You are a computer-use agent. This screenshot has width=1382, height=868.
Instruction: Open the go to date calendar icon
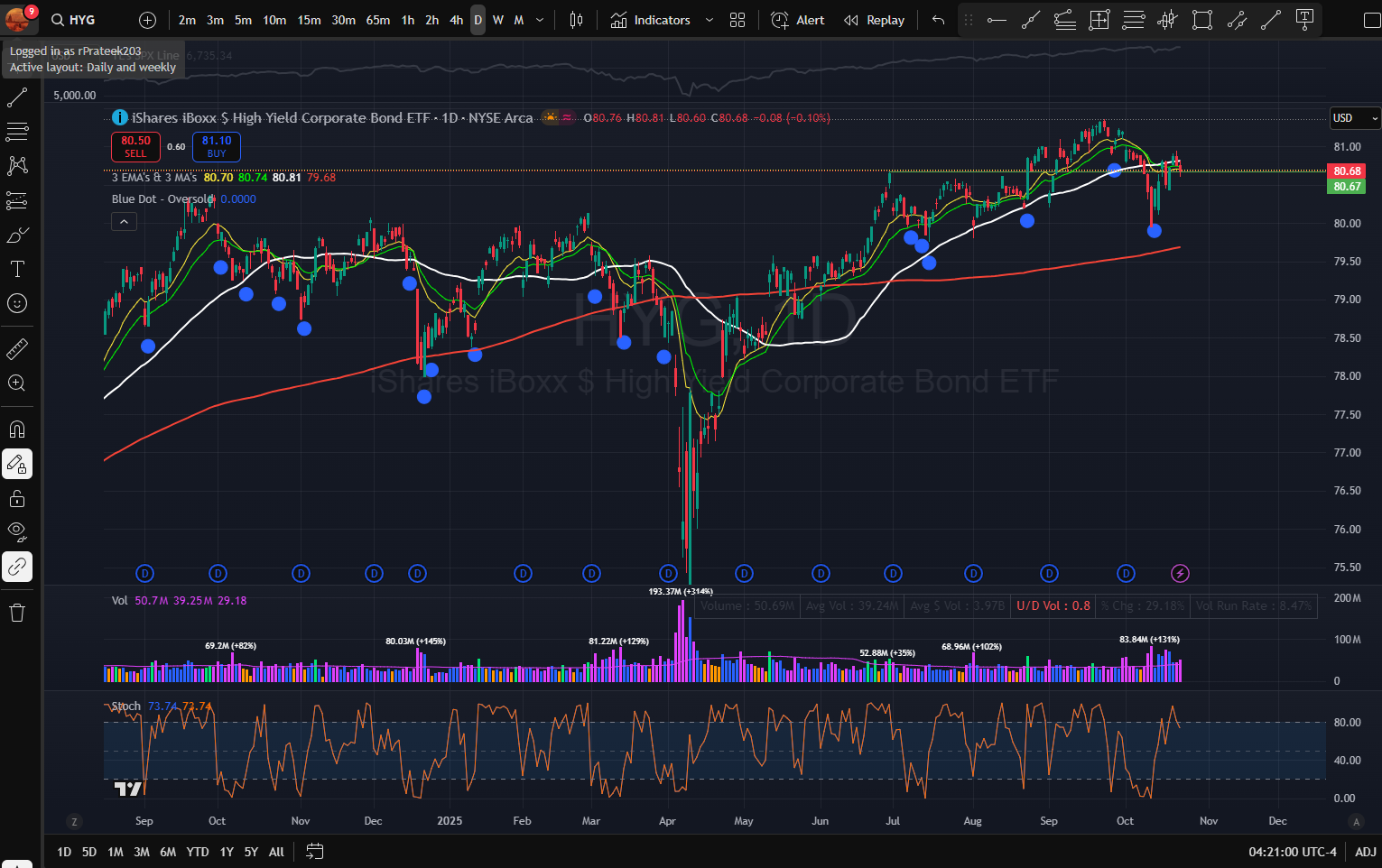(x=314, y=851)
